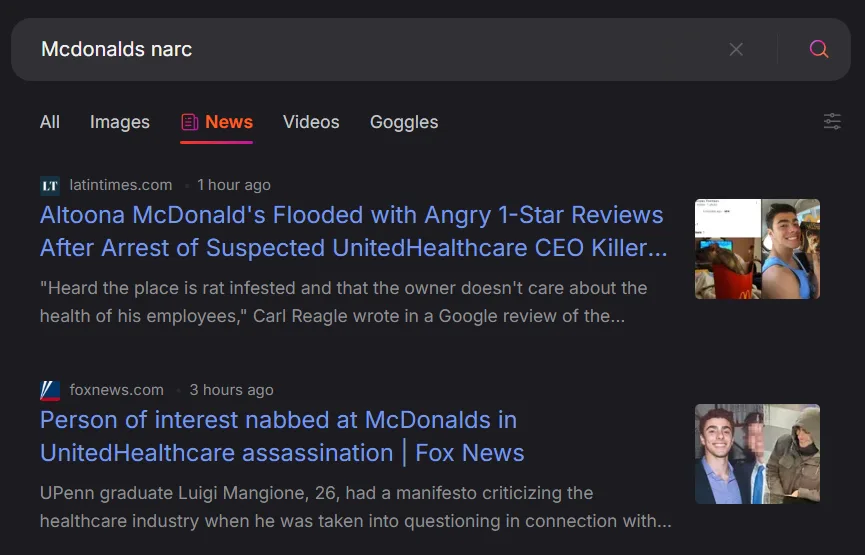The image size is (865, 555).
Task: Open the Fox News article thumbnail
Action: [757, 454]
